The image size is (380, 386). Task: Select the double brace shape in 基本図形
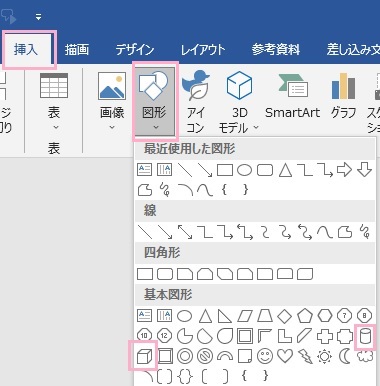185,376
